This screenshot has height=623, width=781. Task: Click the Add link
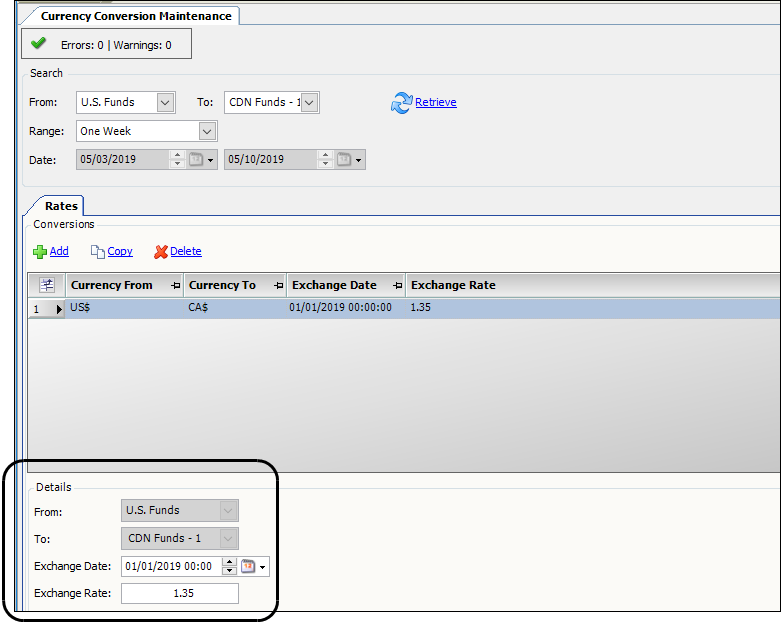click(59, 251)
